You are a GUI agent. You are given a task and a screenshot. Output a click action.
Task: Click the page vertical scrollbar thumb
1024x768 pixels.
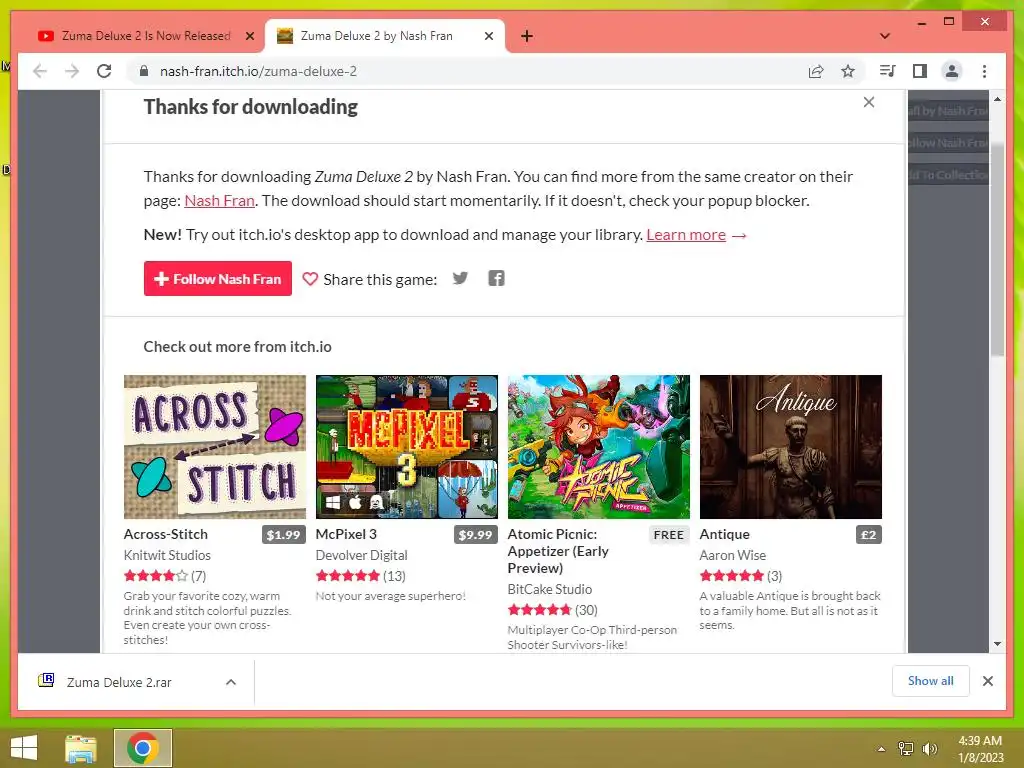997,248
